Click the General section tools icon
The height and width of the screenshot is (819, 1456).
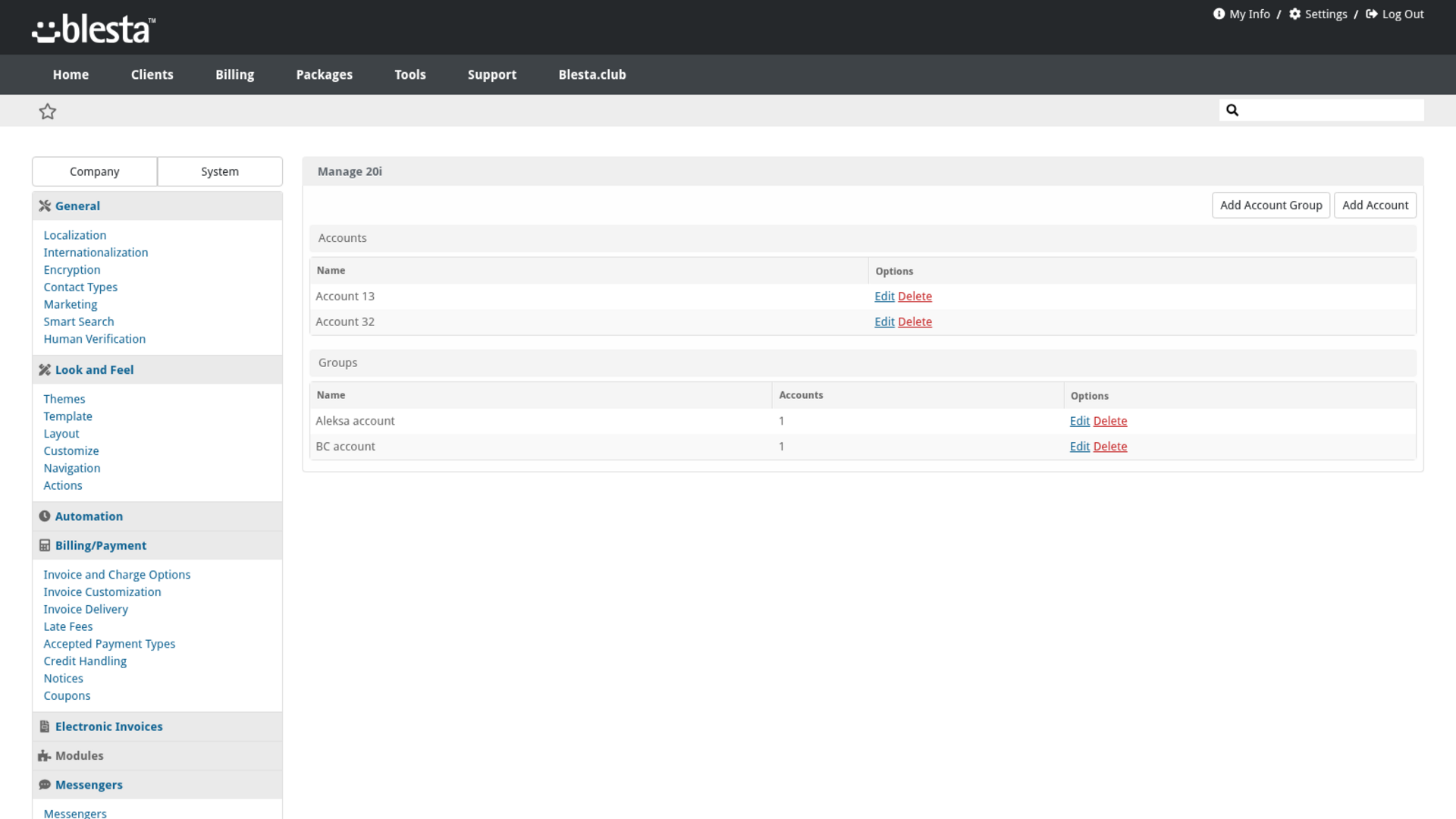[x=45, y=206]
